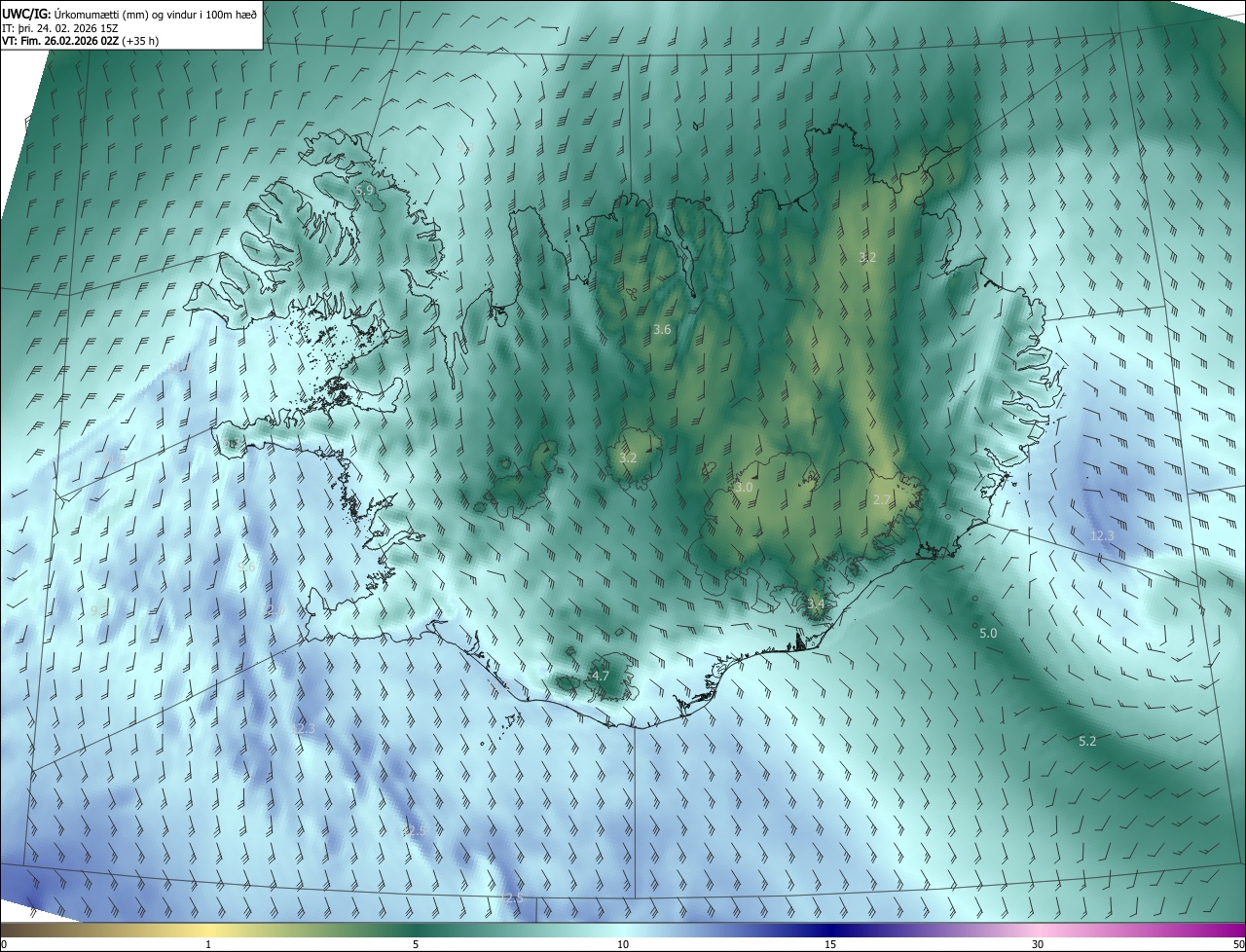Click the 3.2 label in the northeast highlands

(867, 258)
